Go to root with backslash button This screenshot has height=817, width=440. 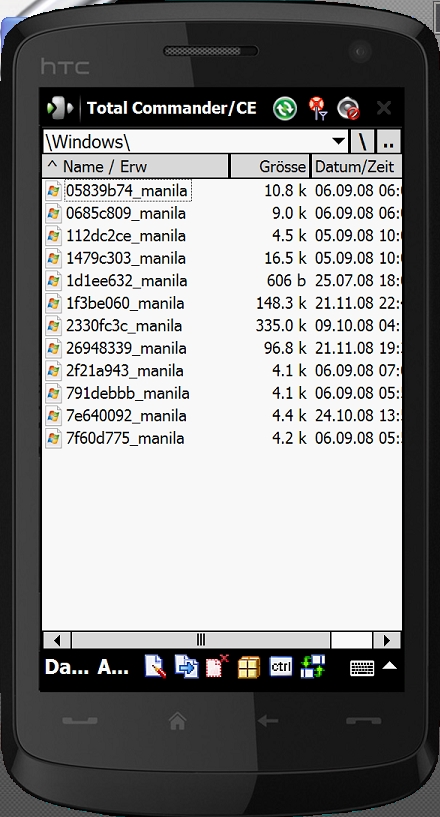pos(362,141)
